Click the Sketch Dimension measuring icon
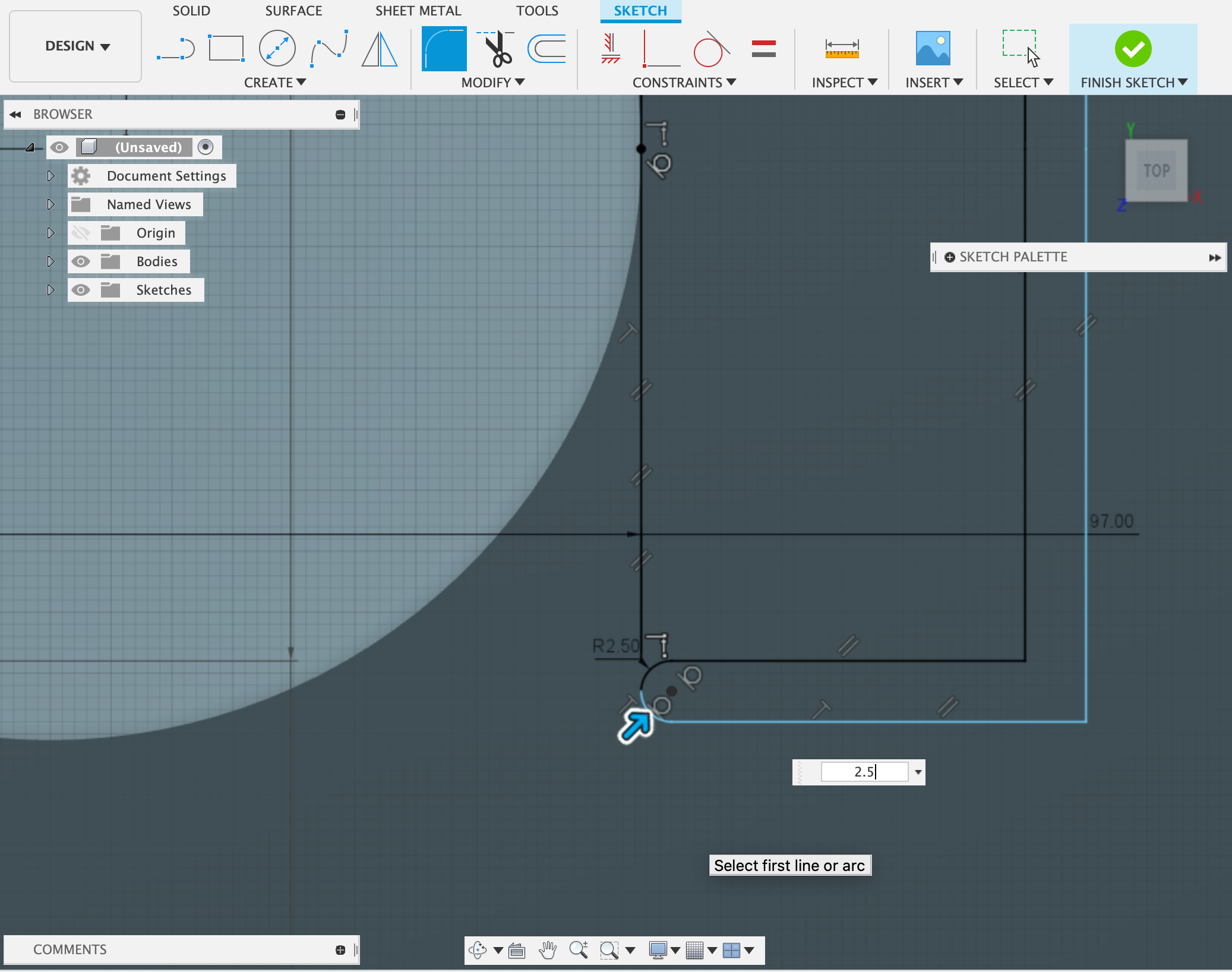Image resolution: width=1232 pixels, height=972 pixels. (841, 48)
